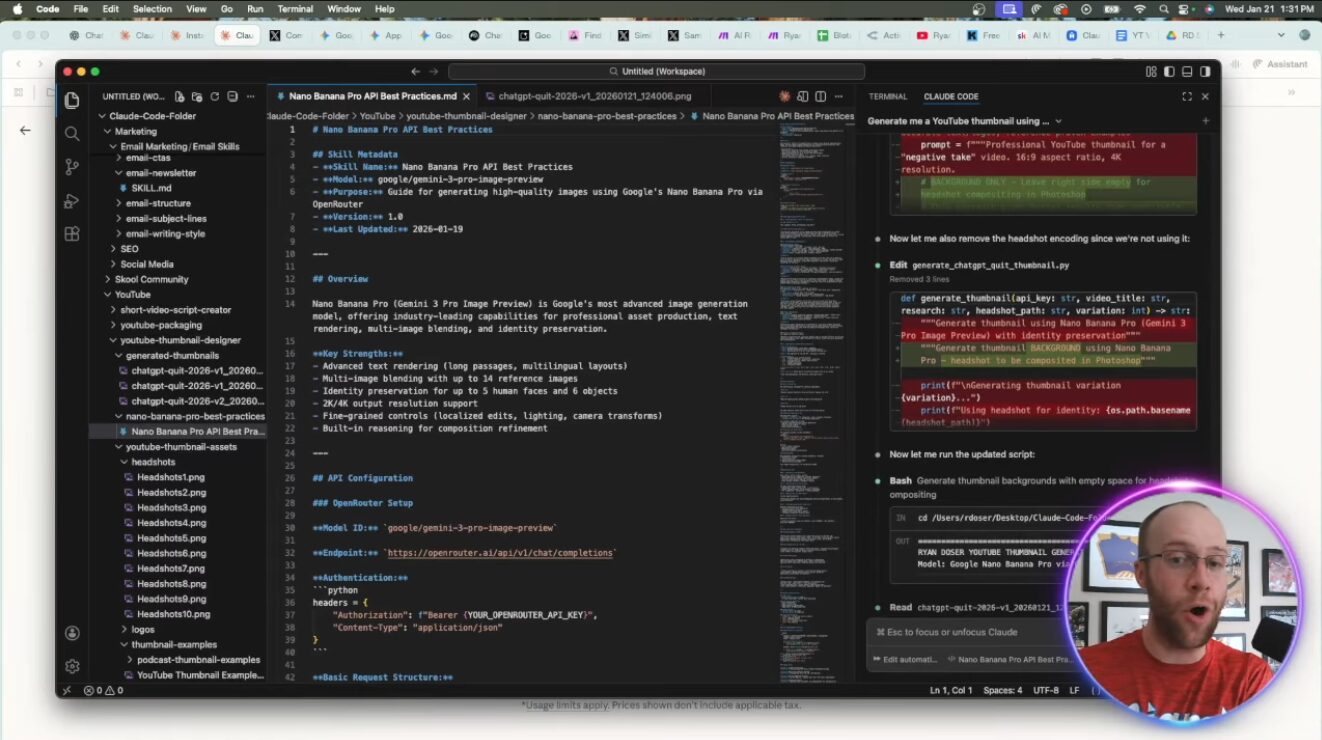Expand the Social Media folder

click(x=113, y=264)
